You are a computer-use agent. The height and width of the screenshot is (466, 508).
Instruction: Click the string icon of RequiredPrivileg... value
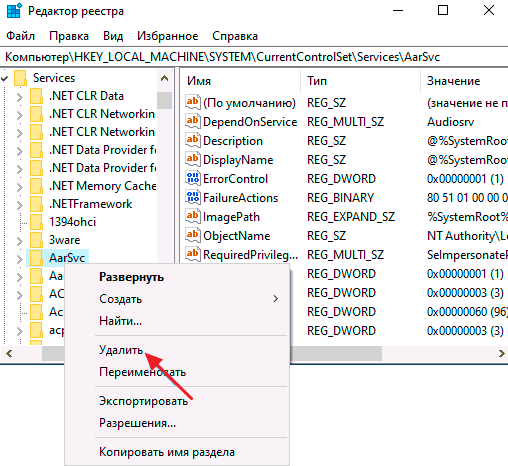pyautogui.click(x=193, y=254)
